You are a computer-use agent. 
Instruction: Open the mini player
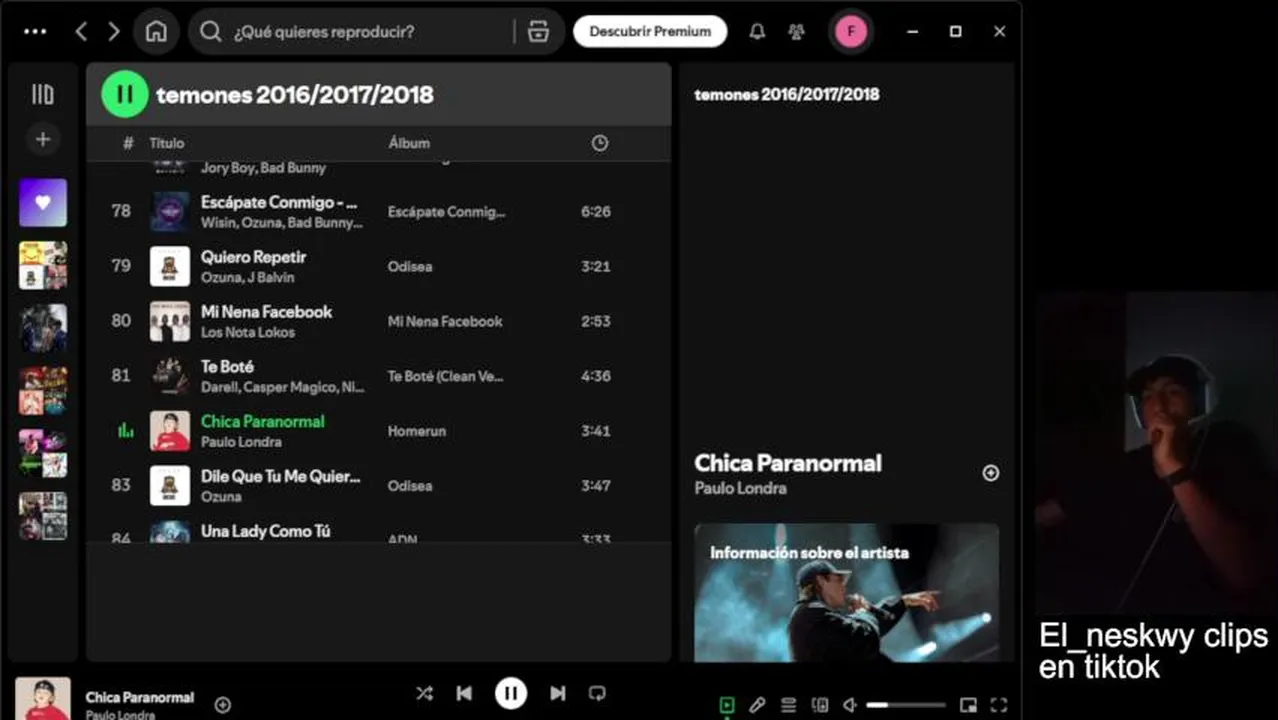tap(967, 705)
